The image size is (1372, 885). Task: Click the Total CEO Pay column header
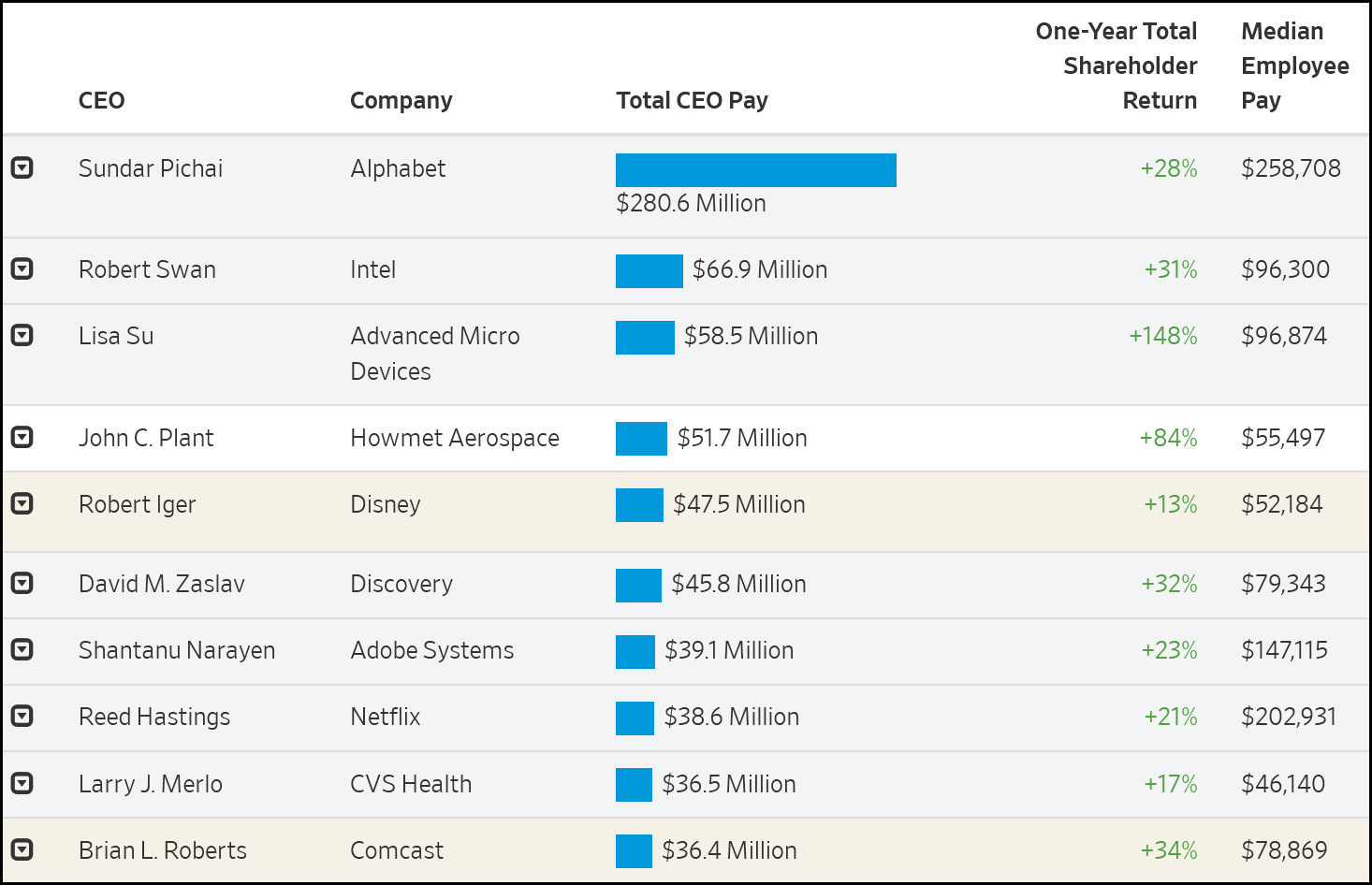click(692, 100)
